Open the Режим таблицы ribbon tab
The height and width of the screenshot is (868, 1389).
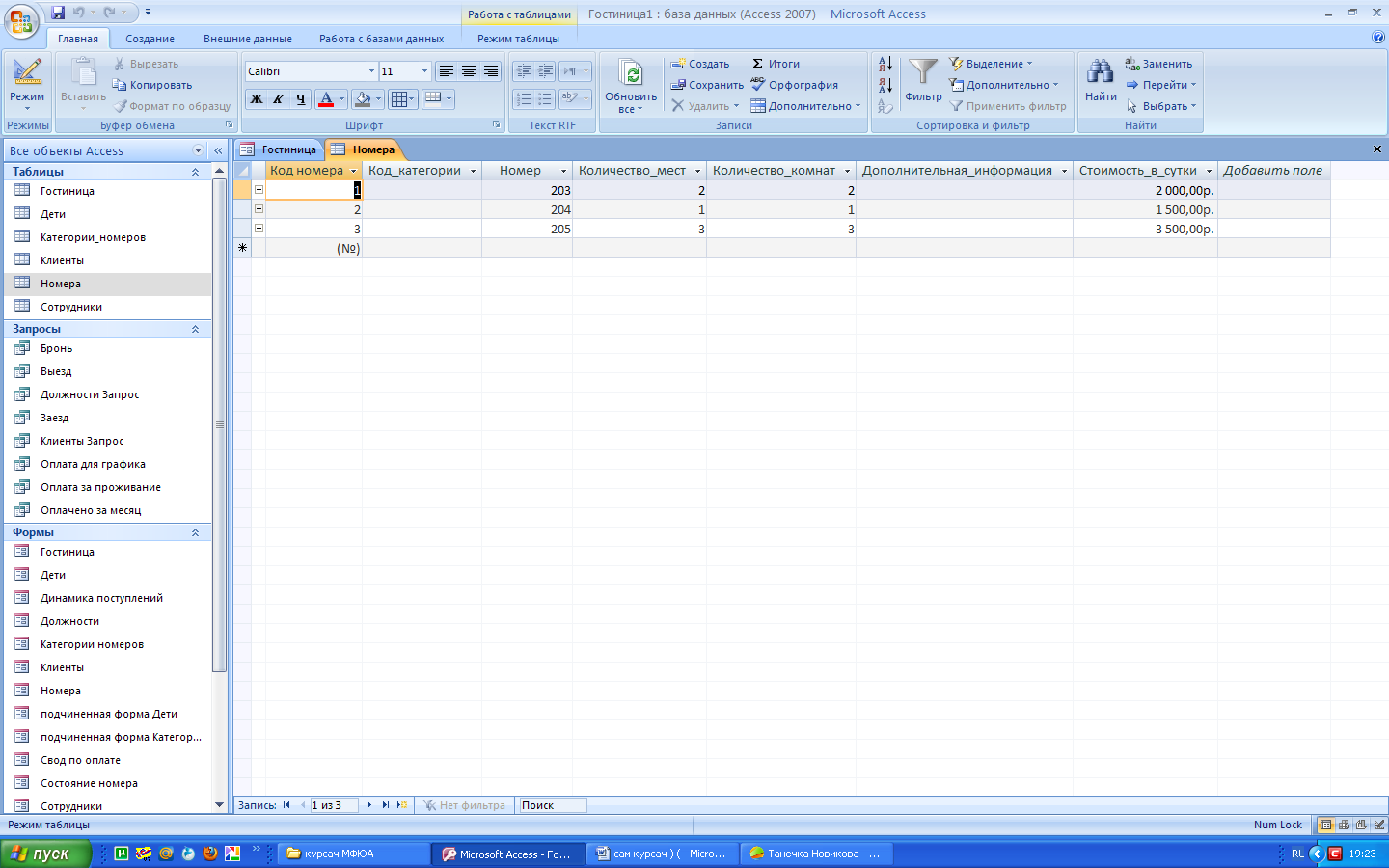(518, 39)
